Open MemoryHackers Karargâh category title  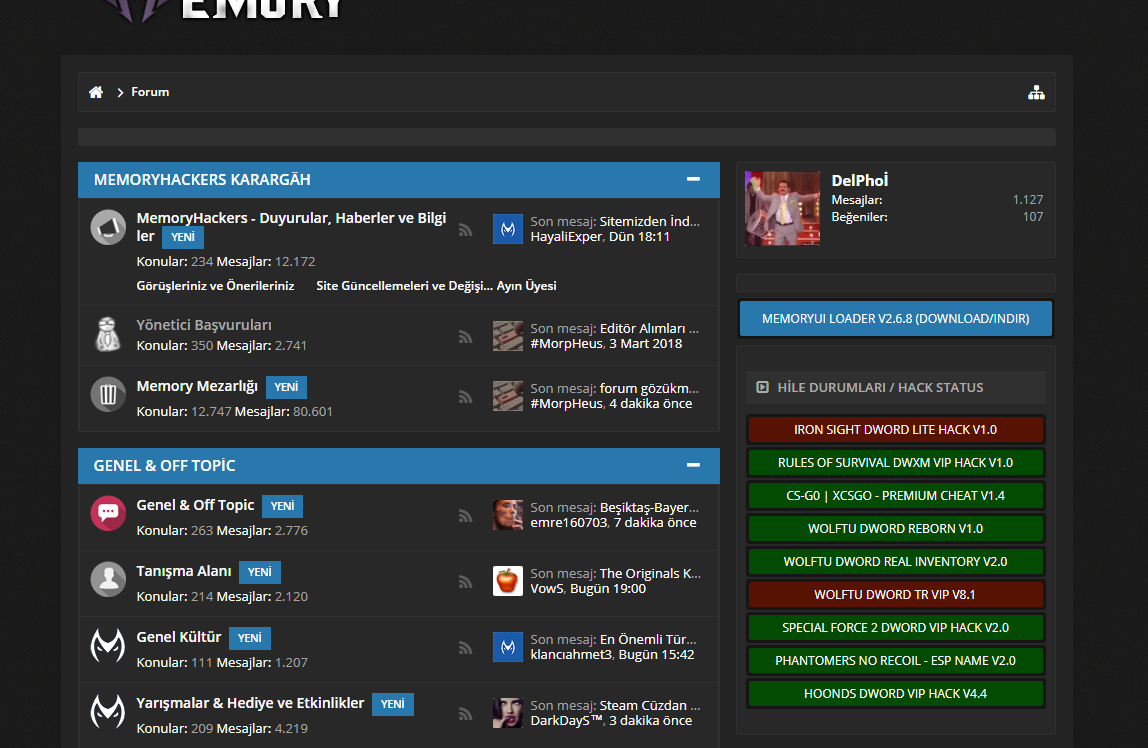point(202,180)
